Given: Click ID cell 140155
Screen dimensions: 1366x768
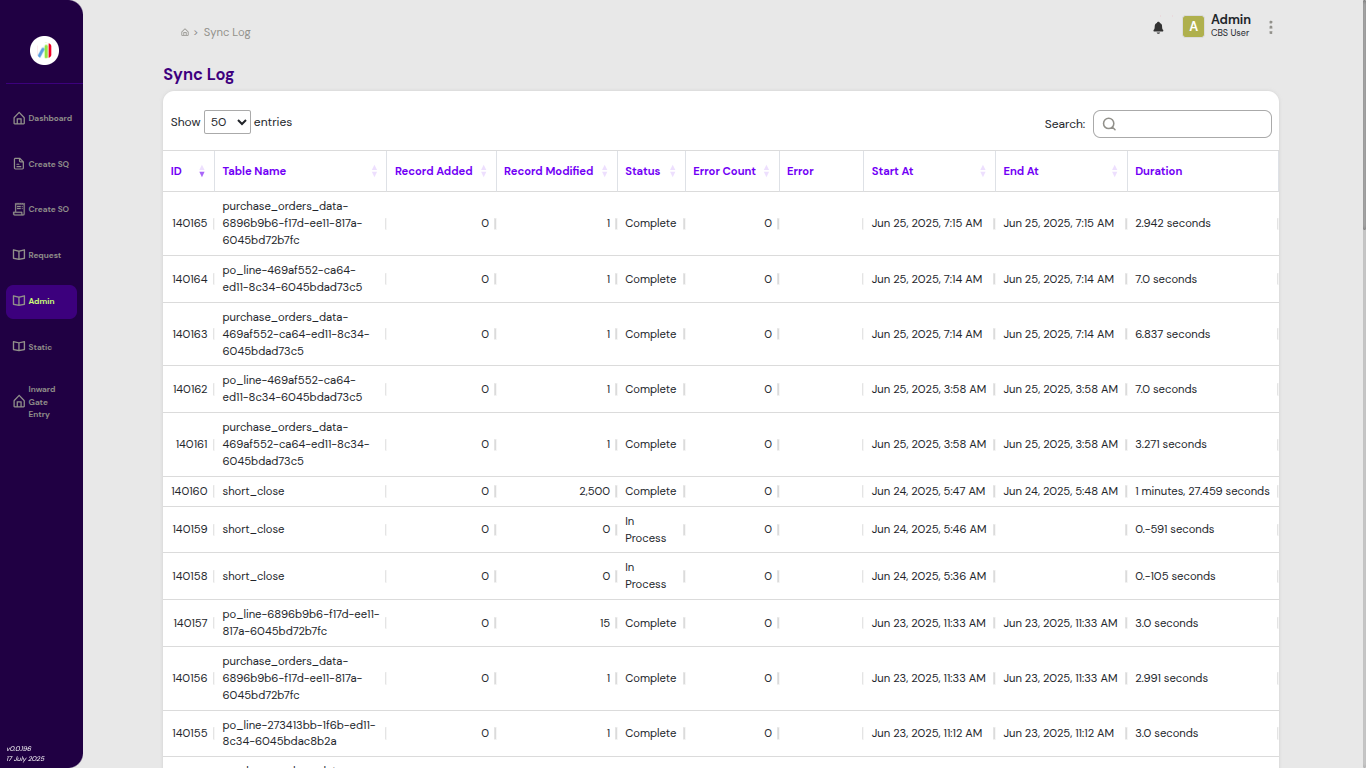Looking at the screenshot, I should (x=190, y=733).
